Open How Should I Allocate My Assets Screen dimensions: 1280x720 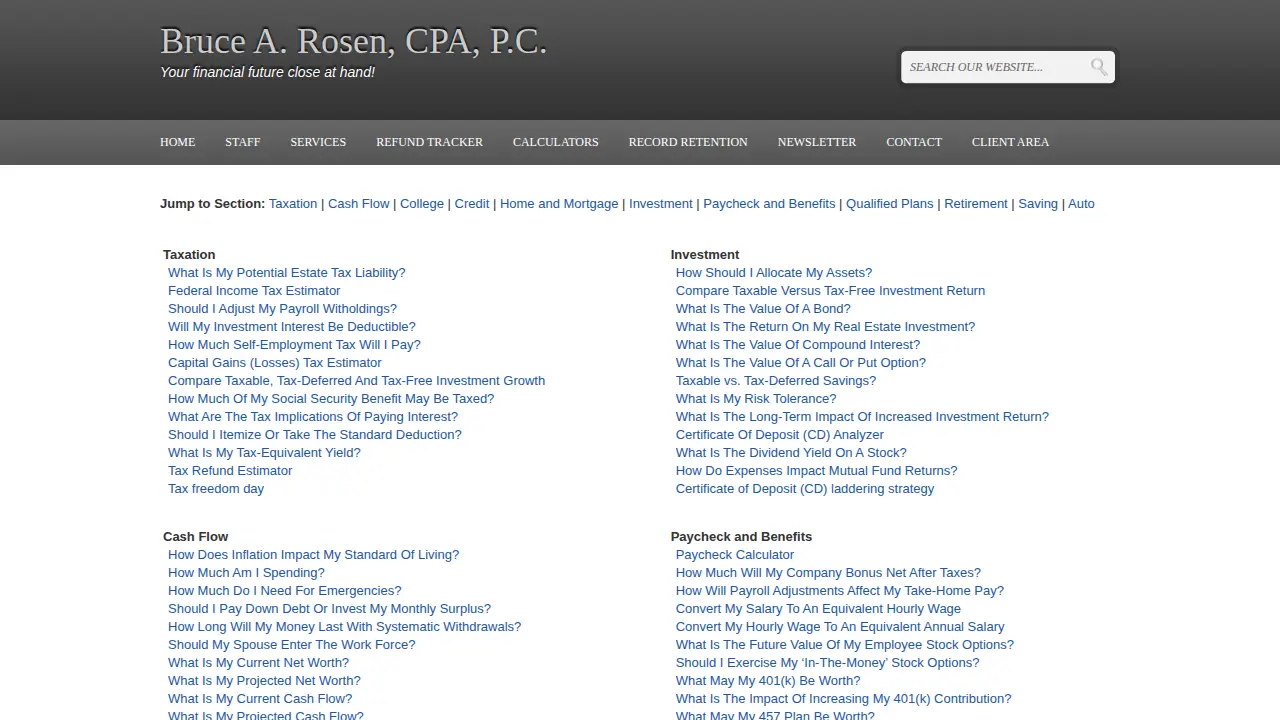tap(774, 273)
